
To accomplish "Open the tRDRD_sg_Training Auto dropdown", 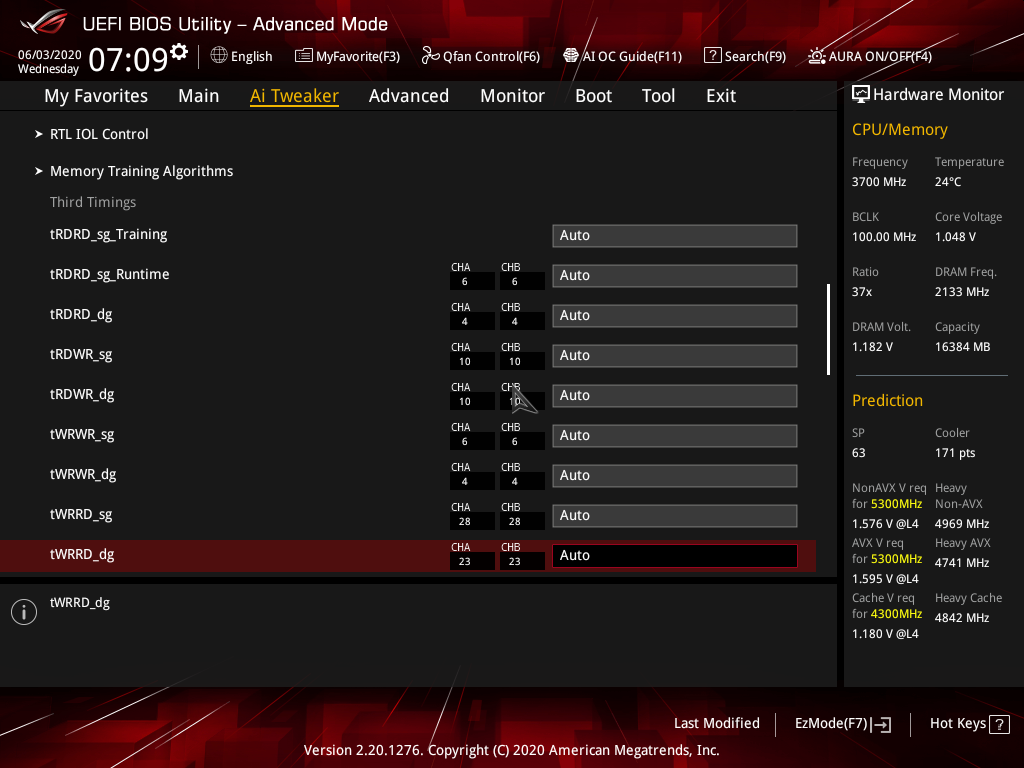I will 674,235.
